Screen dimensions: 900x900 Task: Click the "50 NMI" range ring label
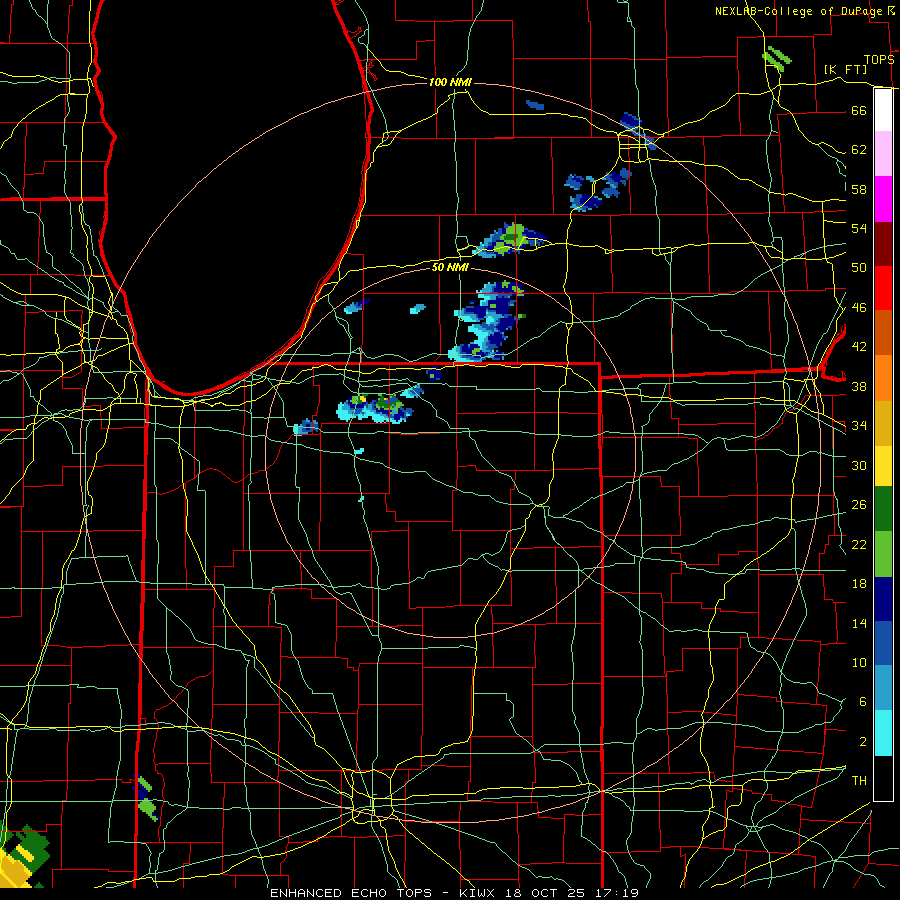coord(450,267)
